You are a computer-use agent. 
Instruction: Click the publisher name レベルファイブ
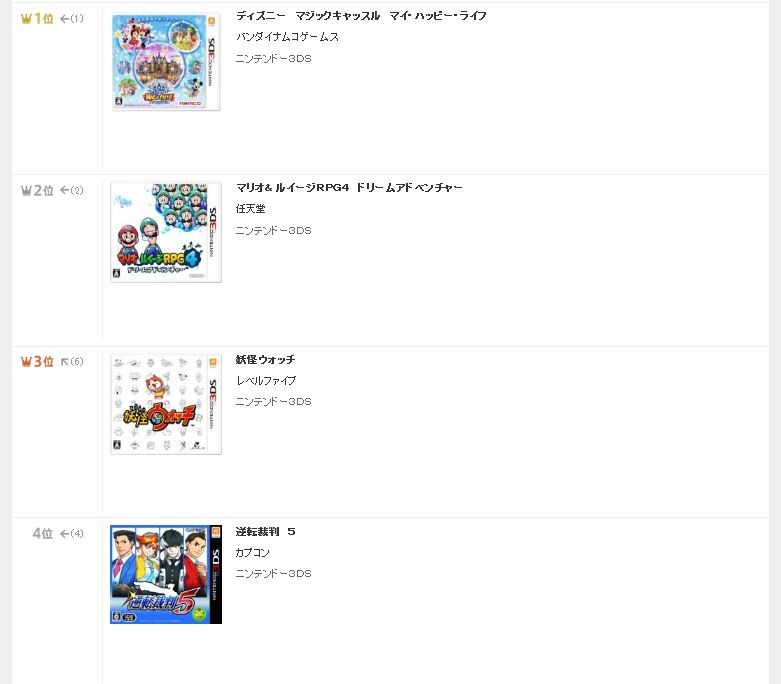[265, 381]
